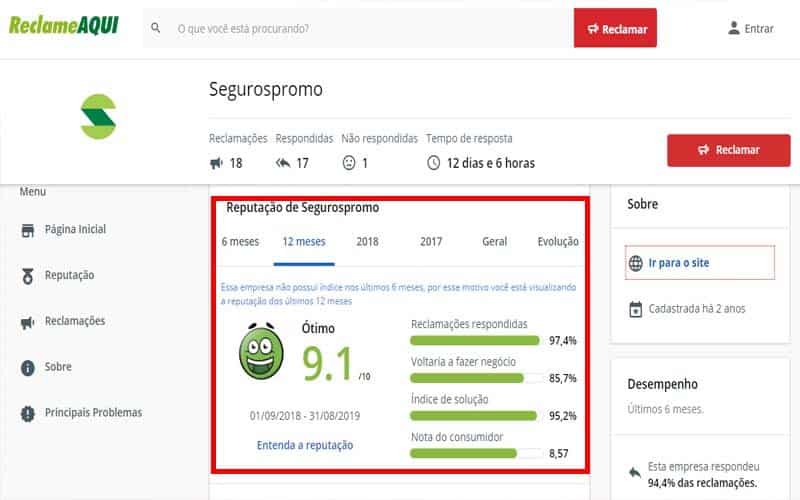Click the reply arrow icon in the Desempenho panel

coord(635,472)
